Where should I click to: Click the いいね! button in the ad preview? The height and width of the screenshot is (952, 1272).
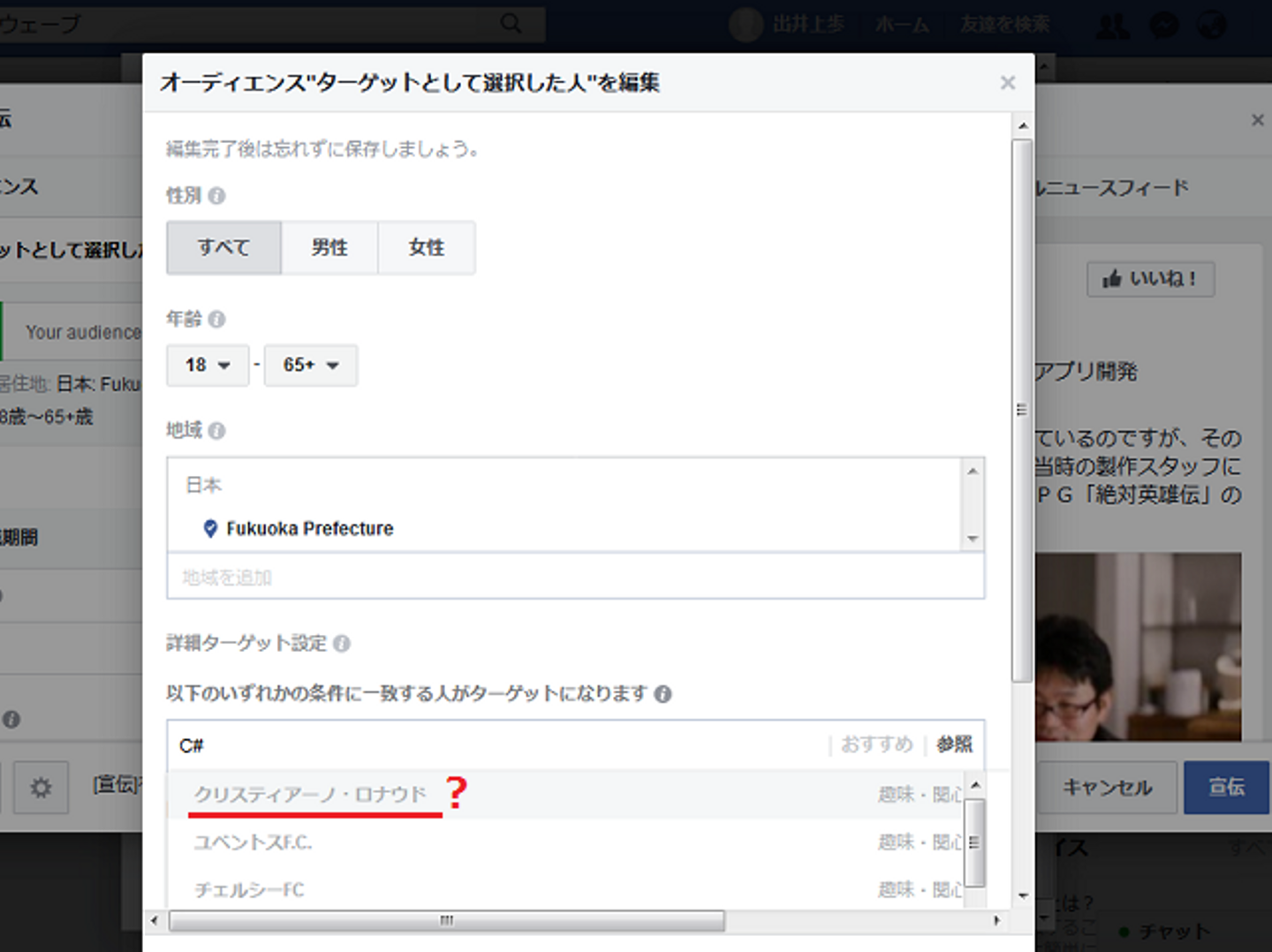click(x=1151, y=279)
